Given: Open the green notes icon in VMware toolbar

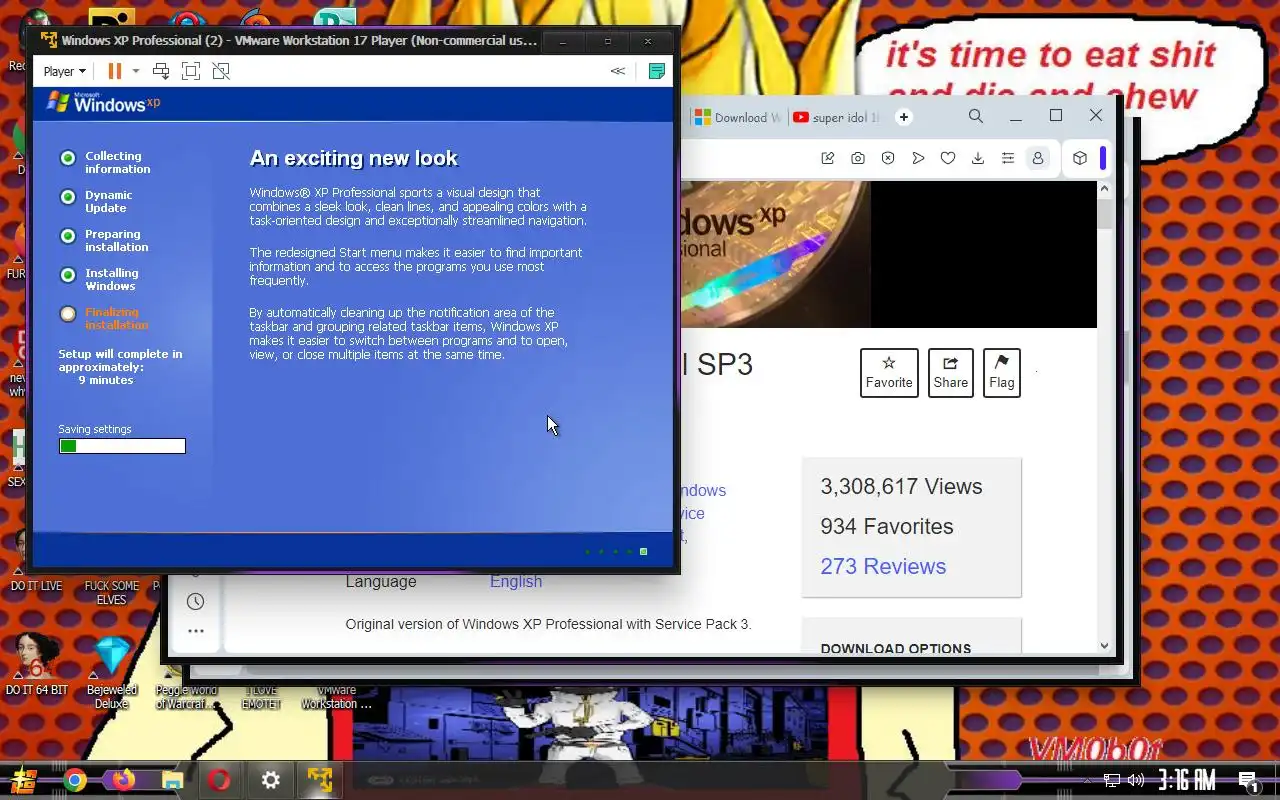Looking at the screenshot, I should 657,71.
